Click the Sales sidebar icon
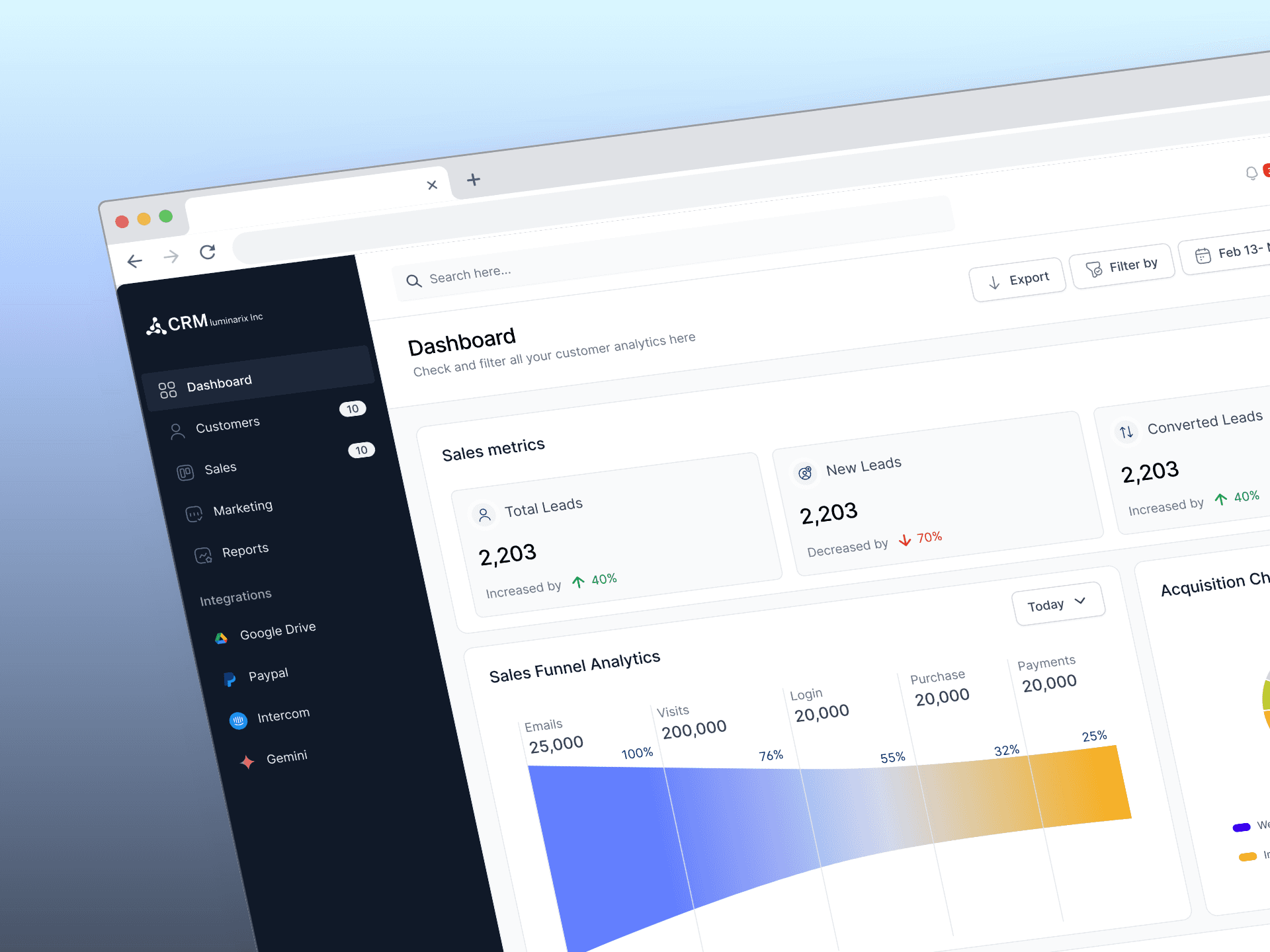The image size is (1270, 952). point(185,473)
